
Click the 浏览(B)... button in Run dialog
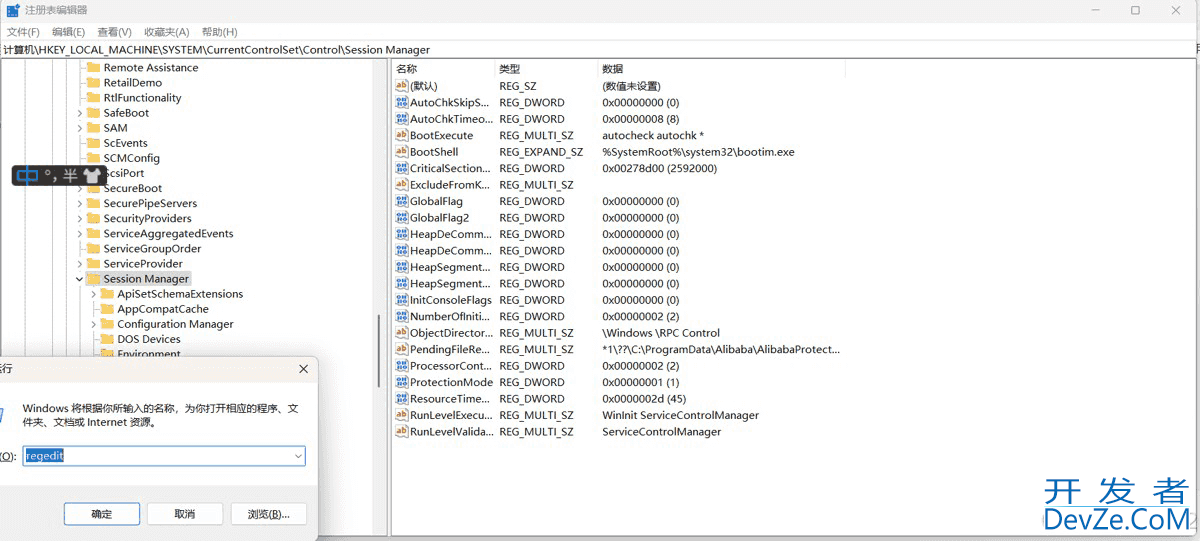[268, 514]
